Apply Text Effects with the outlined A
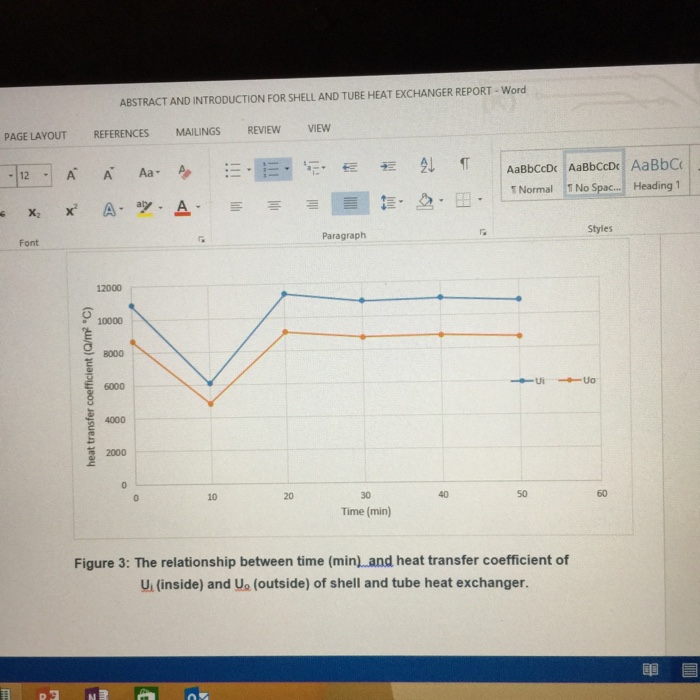 (109, 209)
